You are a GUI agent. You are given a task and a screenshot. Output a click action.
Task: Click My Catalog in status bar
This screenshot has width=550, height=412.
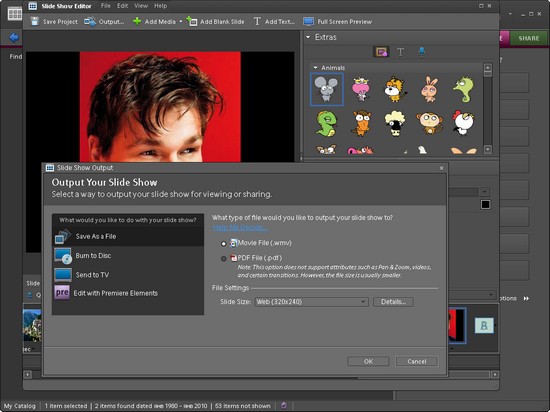click(20, 406)
